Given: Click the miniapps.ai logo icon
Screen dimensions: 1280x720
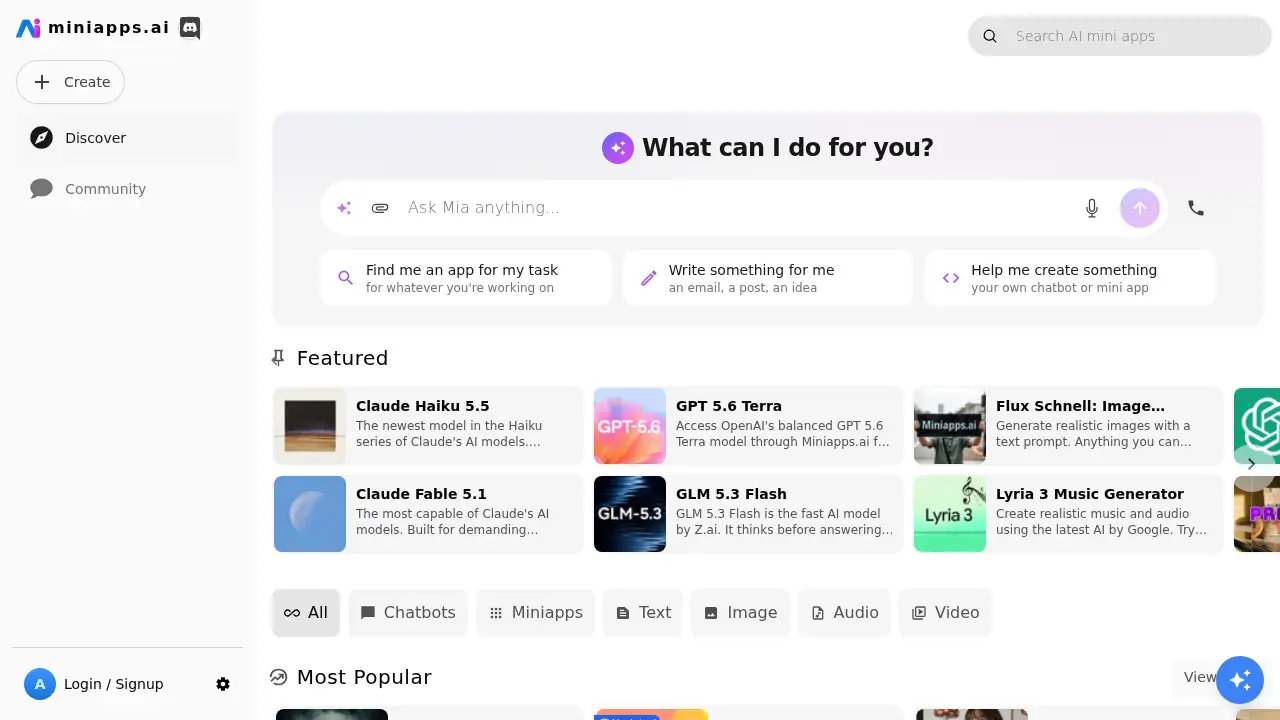Looking at the screenshot, I should tap(28, 28).
